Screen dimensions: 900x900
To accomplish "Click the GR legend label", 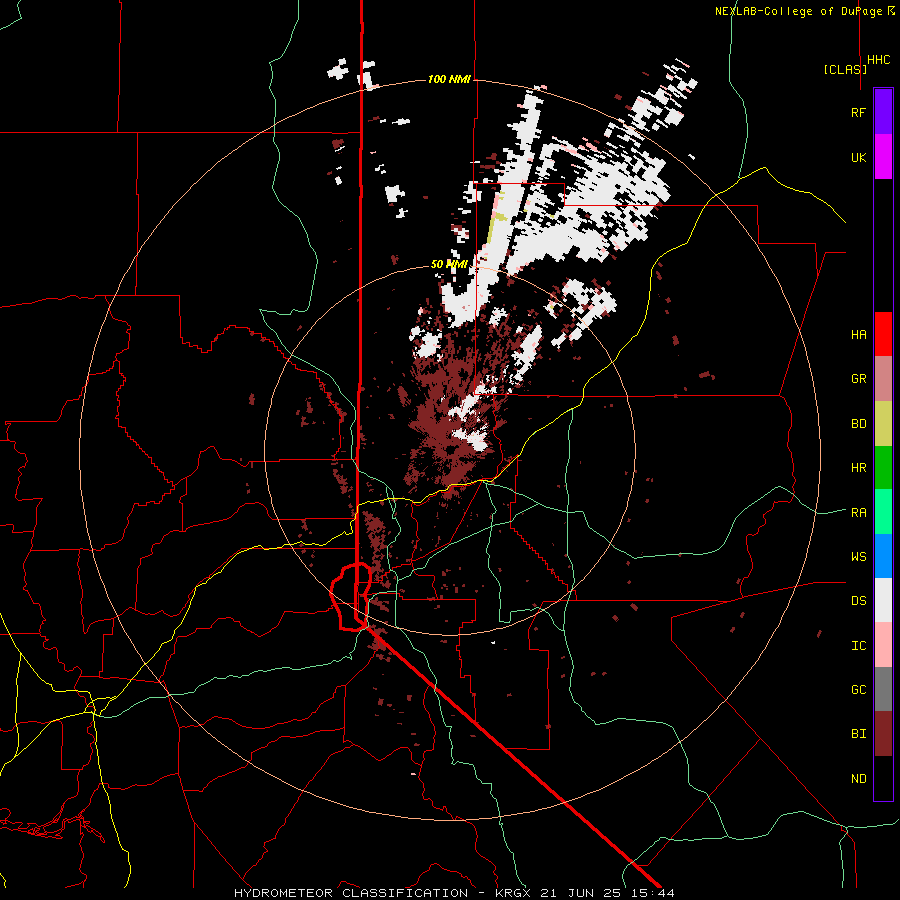I will (858, 379).
